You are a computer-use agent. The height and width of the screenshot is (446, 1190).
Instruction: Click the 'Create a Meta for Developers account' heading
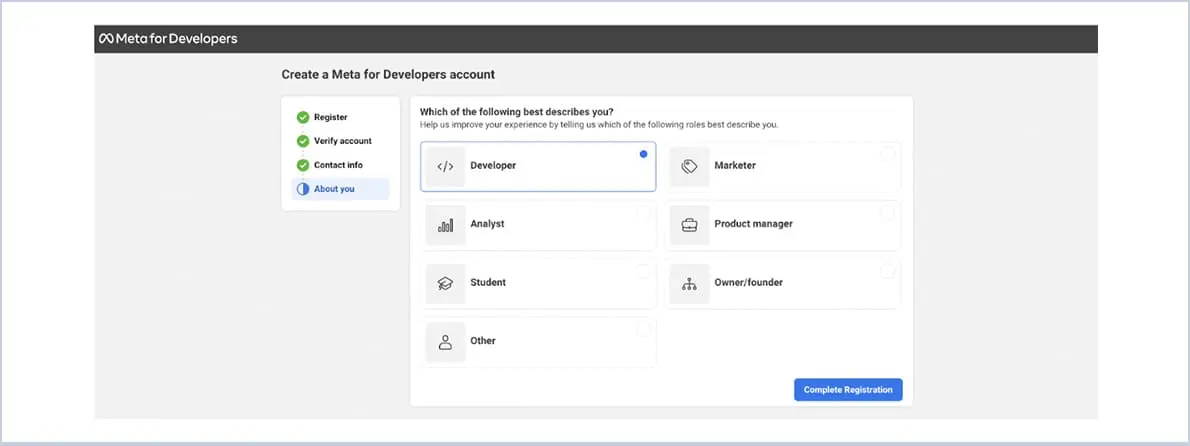[x=388, y=74]
